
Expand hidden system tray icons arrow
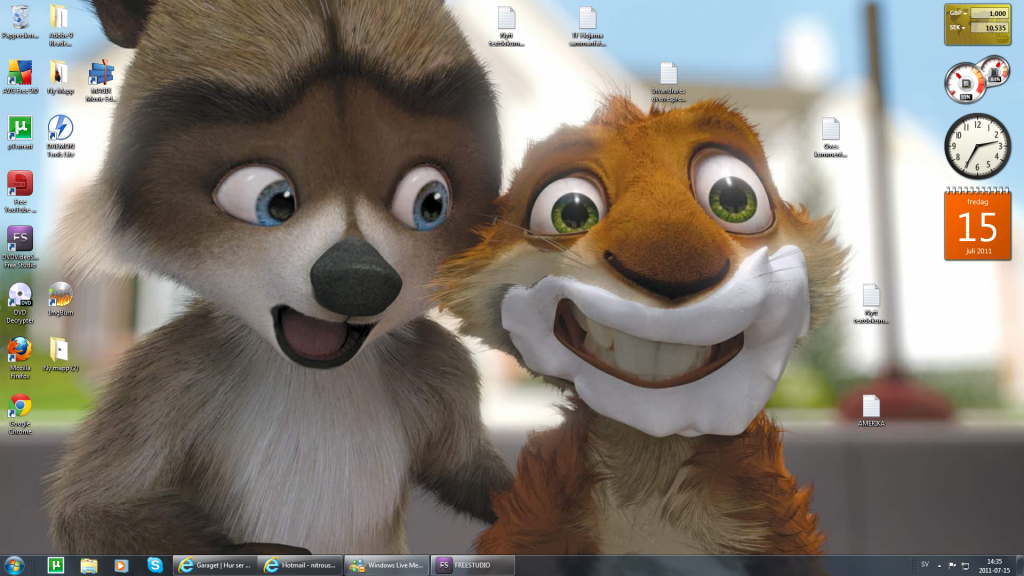[x=939, y=565]
